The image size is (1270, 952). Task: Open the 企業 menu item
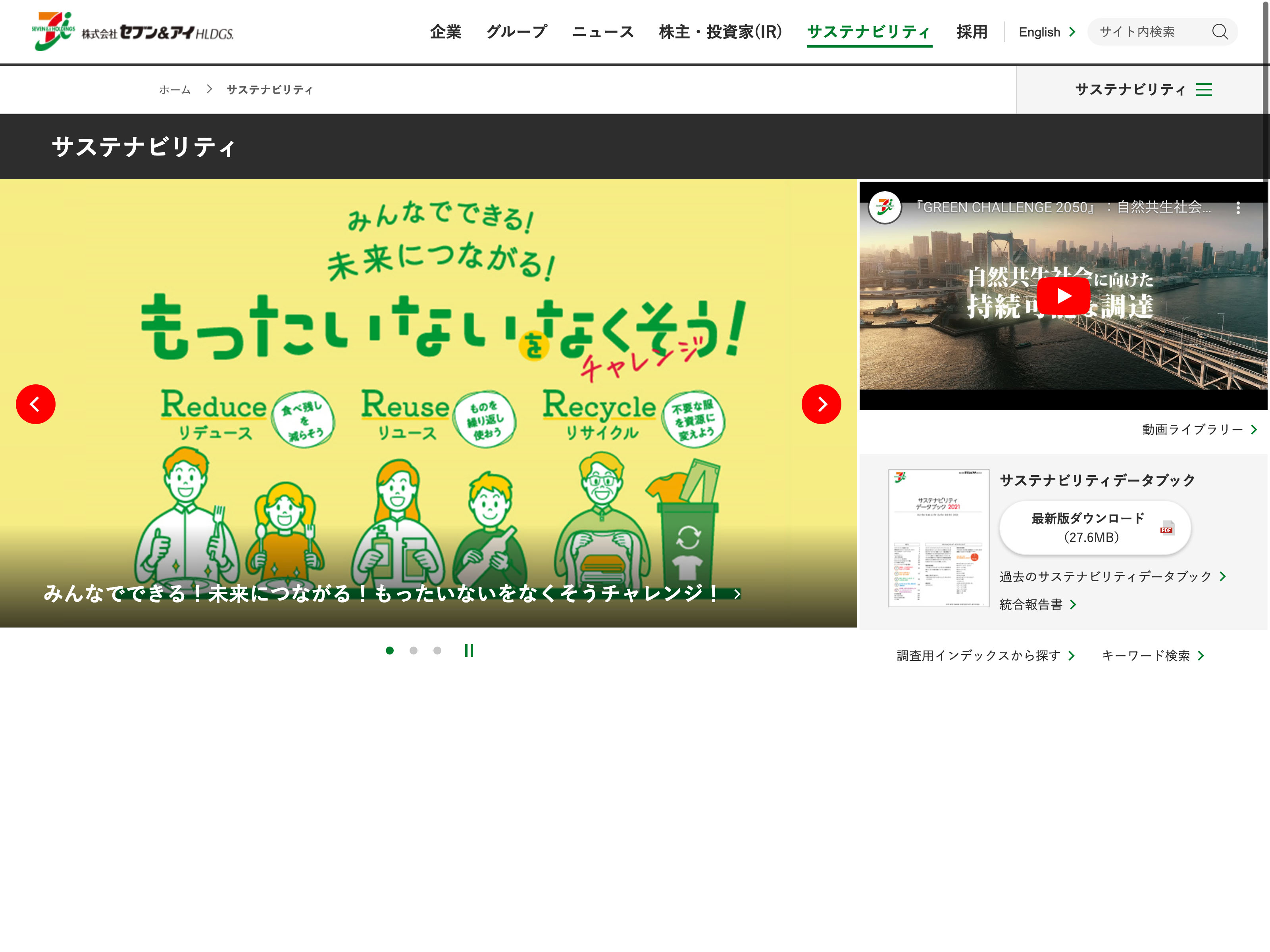pyautogui.click(x=446, y=32)
